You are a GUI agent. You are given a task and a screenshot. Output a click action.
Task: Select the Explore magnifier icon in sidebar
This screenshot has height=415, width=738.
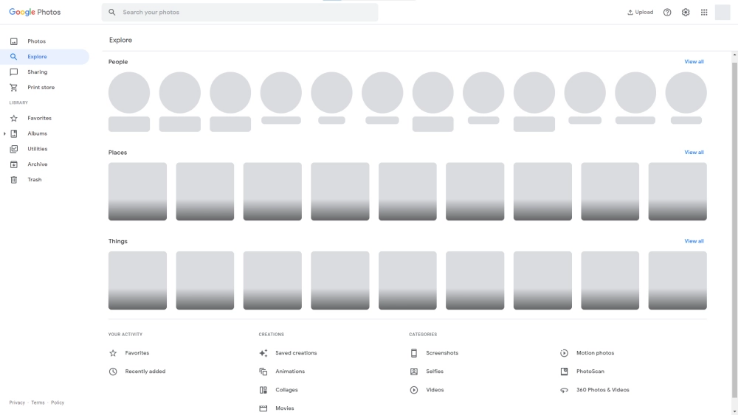click(14, 57)
